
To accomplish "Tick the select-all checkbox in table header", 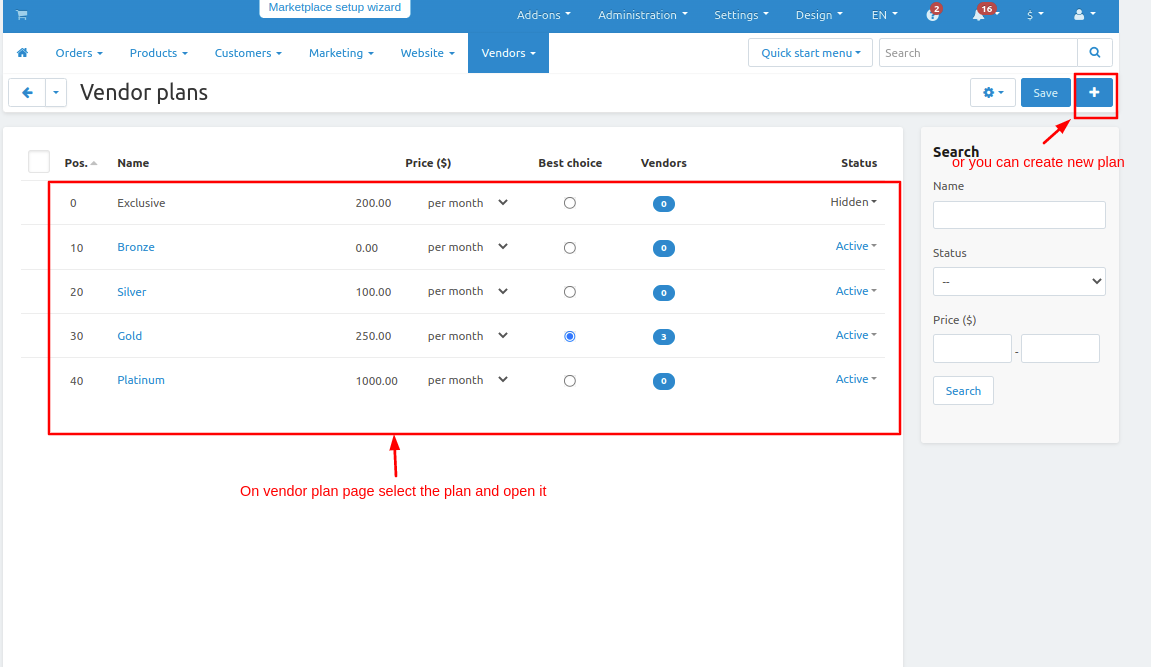I will [39, 162].
